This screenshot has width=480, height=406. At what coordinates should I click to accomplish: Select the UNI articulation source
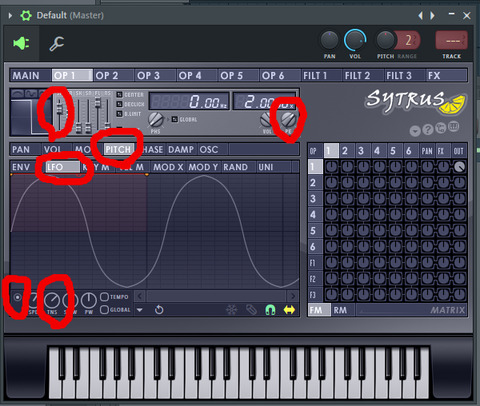click(273, 167)
